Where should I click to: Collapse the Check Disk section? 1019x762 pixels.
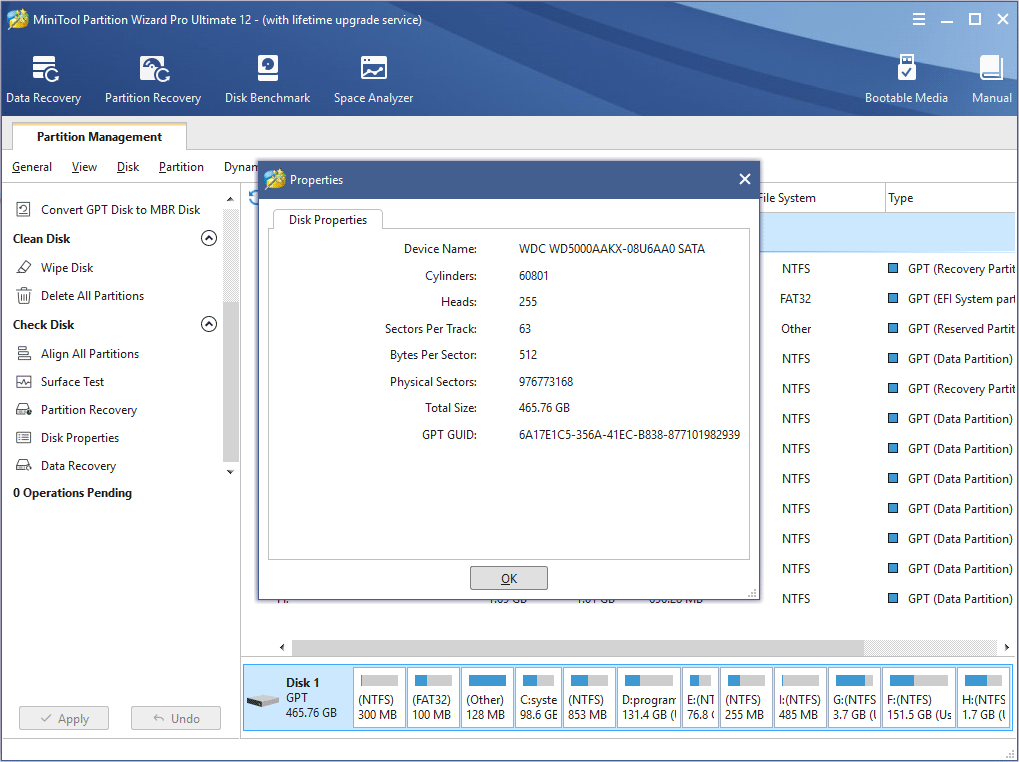(x=209, y=324)
